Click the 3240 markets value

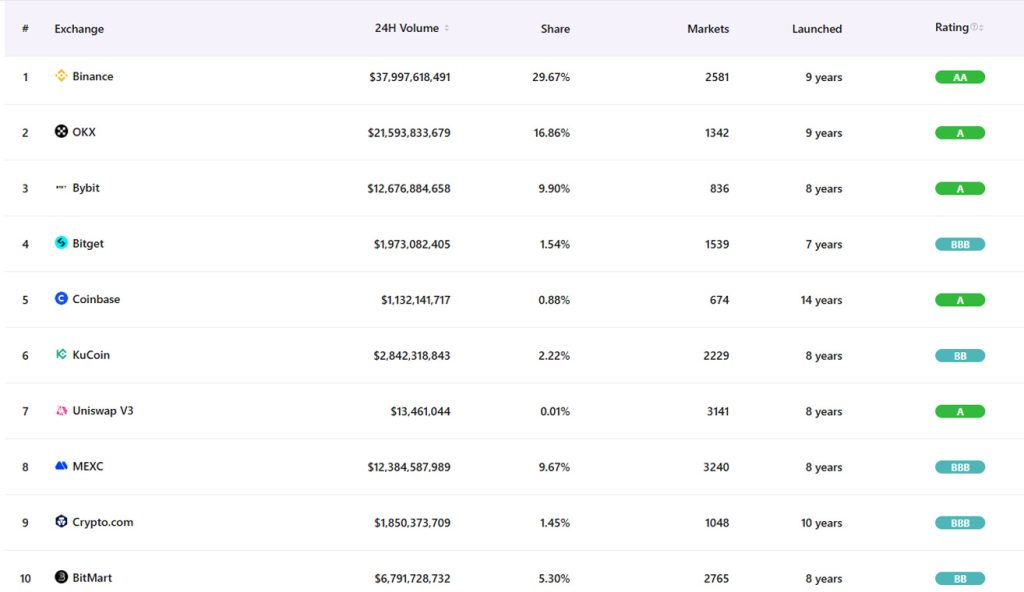point(716,467)
